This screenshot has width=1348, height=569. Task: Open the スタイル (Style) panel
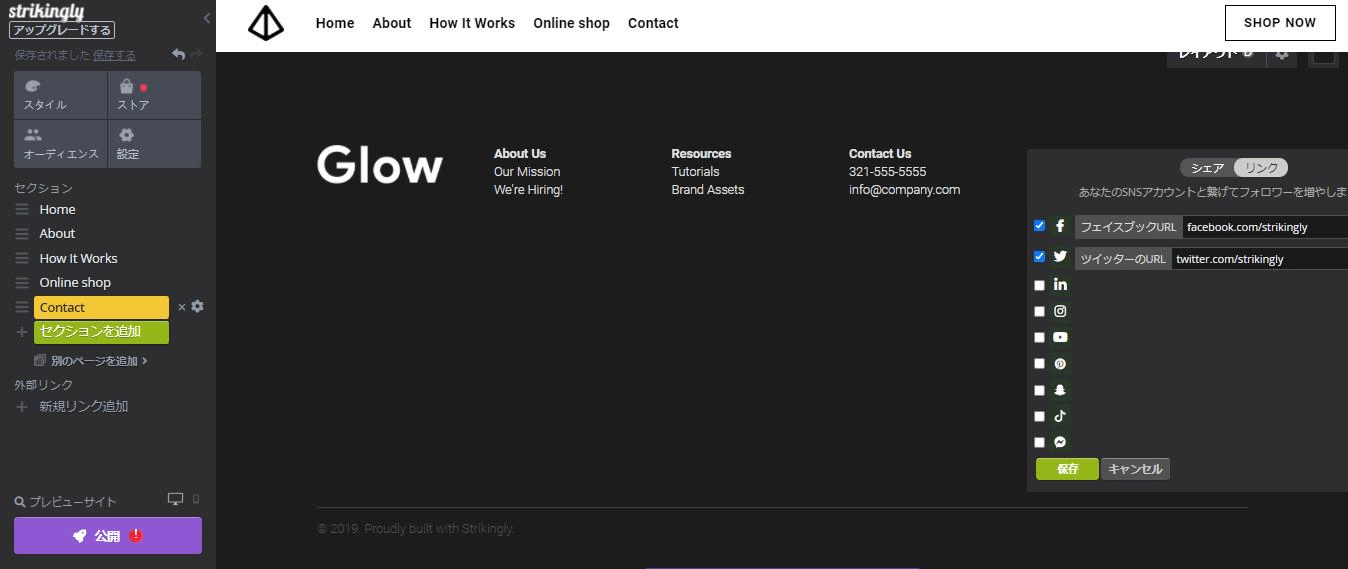coord(60,95)
